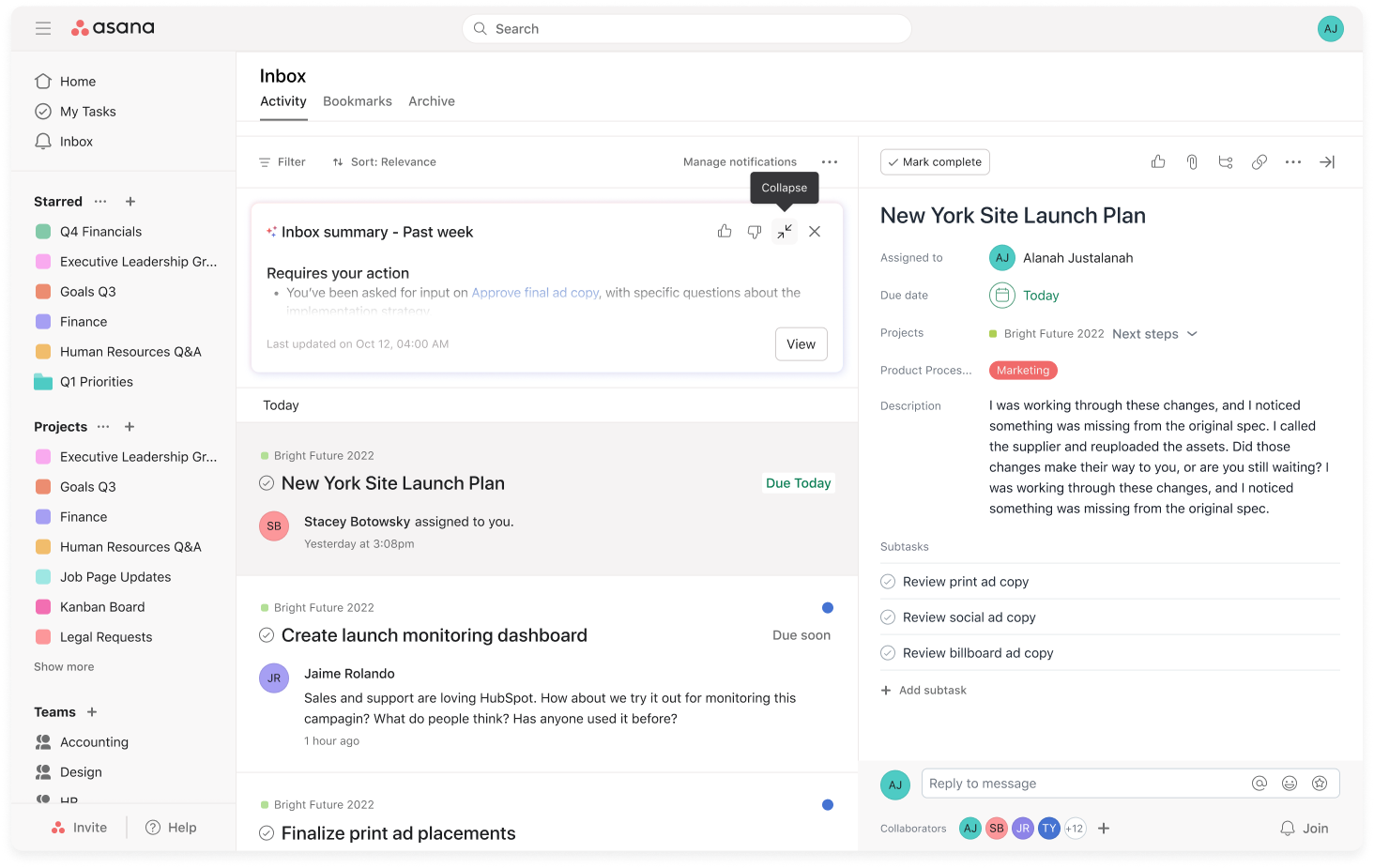This screenshot has width=1374, height=868.
Task: Check off Create launch monitoring dashboard
Action: (267, 635)
